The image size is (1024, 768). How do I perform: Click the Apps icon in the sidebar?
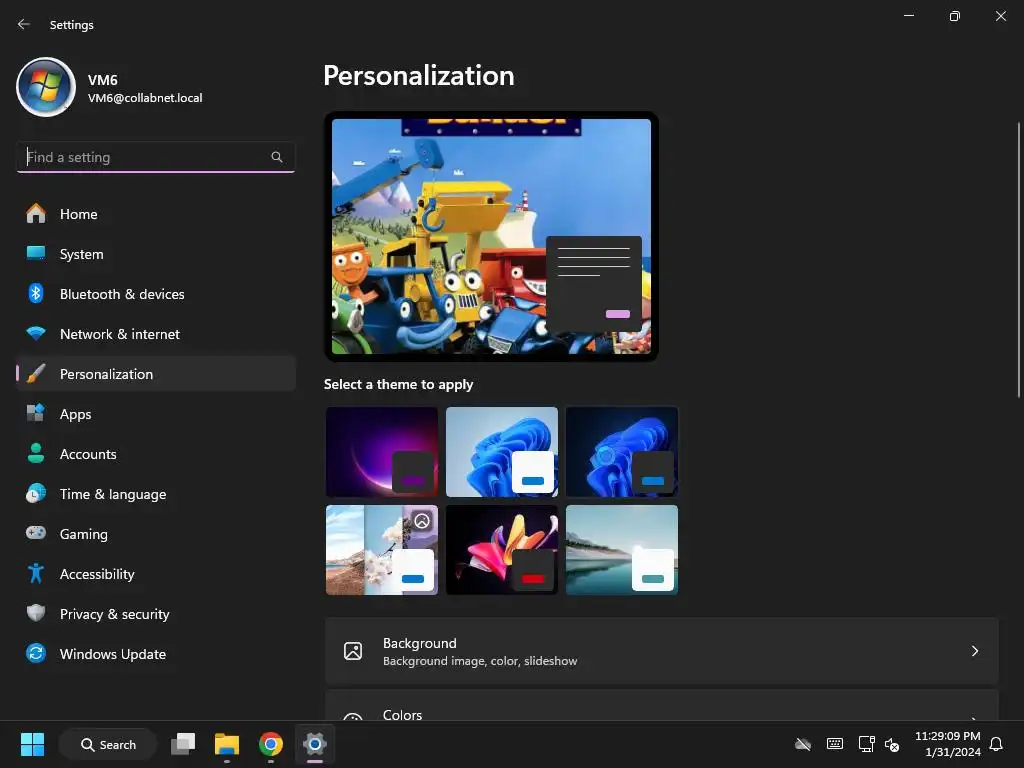pos(36,413)
